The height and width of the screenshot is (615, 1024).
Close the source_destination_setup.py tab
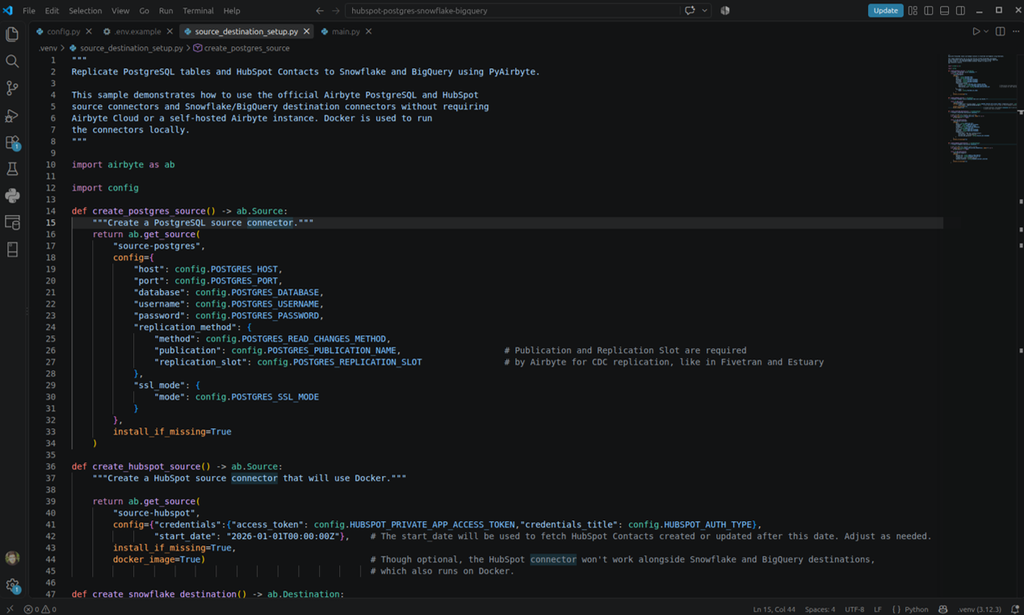coord(306,31)
